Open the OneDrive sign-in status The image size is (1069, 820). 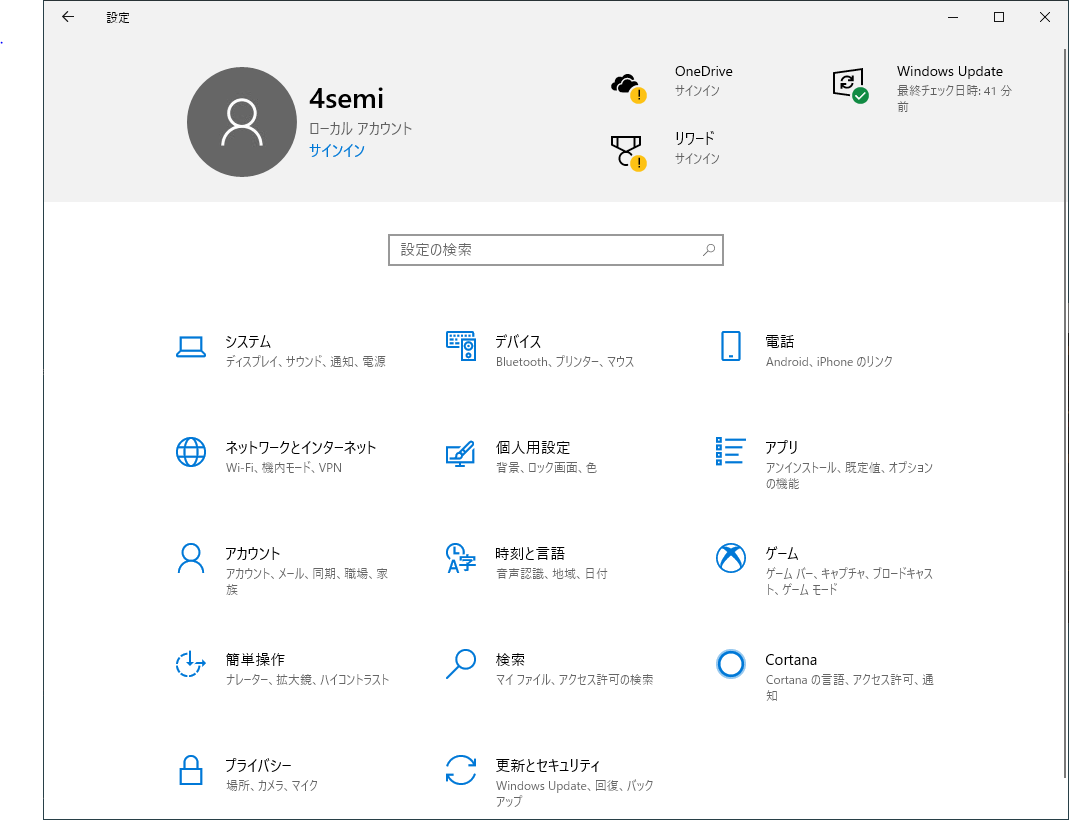click(x=703, y=81)
